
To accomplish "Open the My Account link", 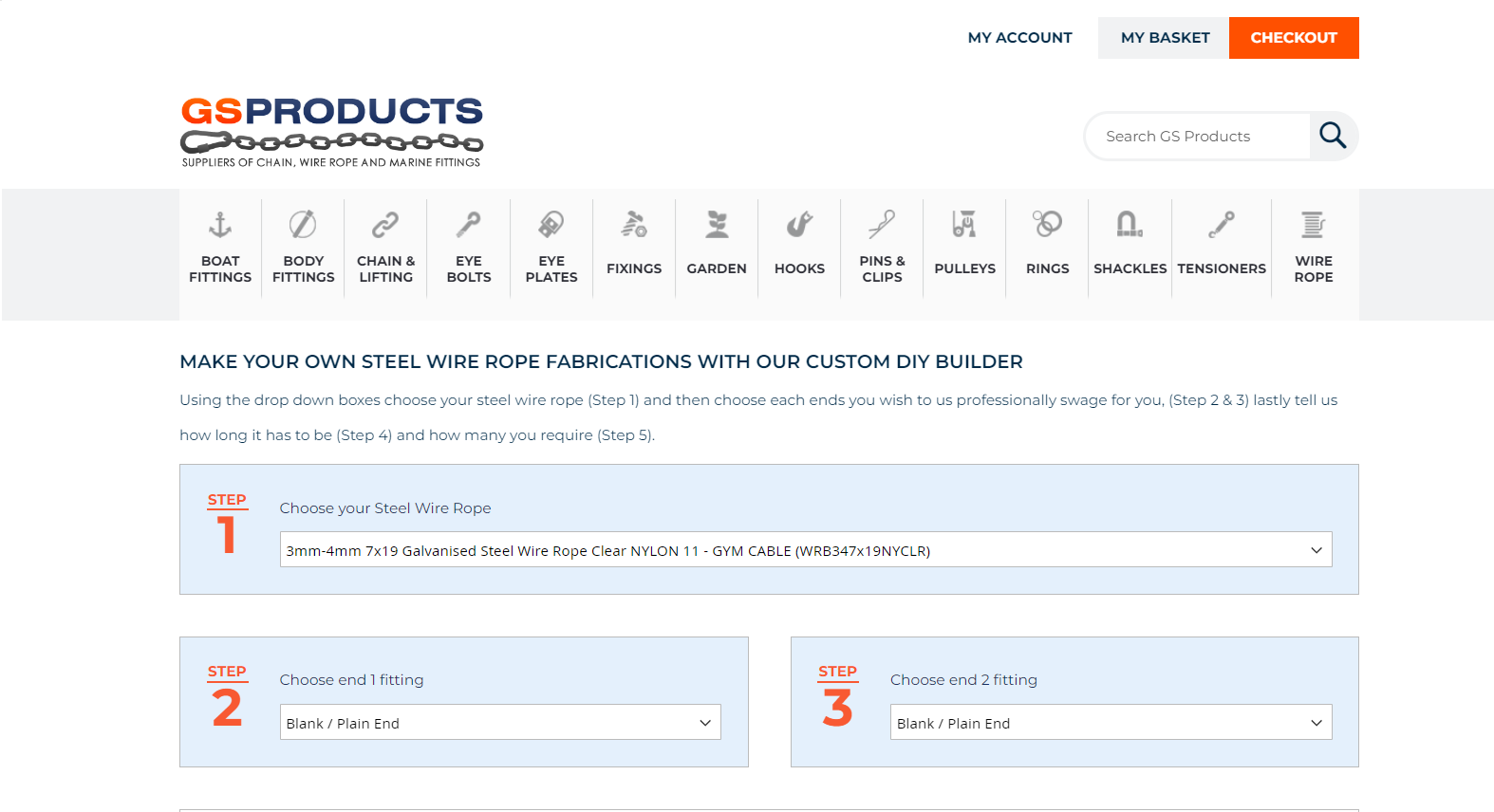I will click(x=1019, y=38).
